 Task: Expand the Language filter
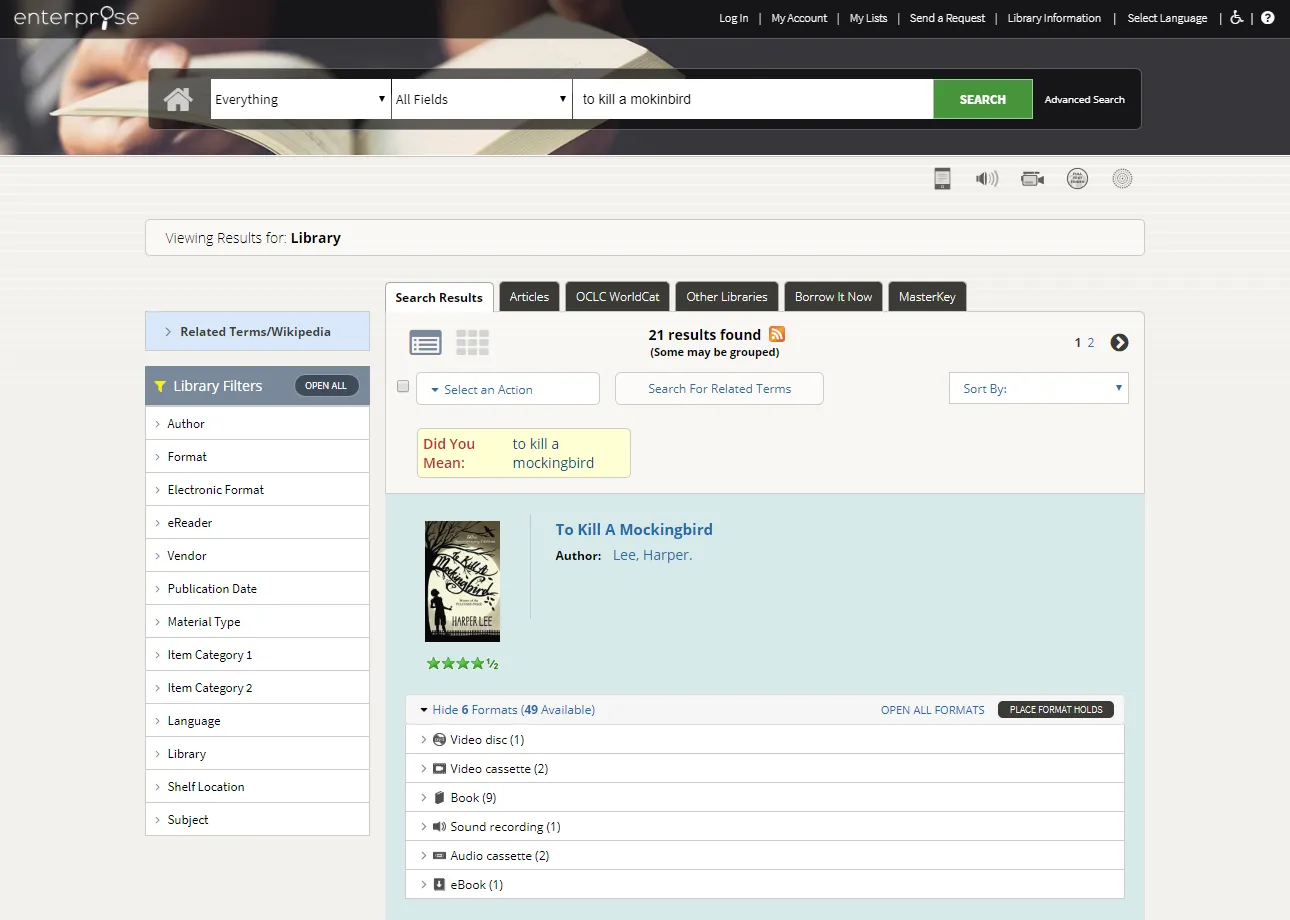257,721
